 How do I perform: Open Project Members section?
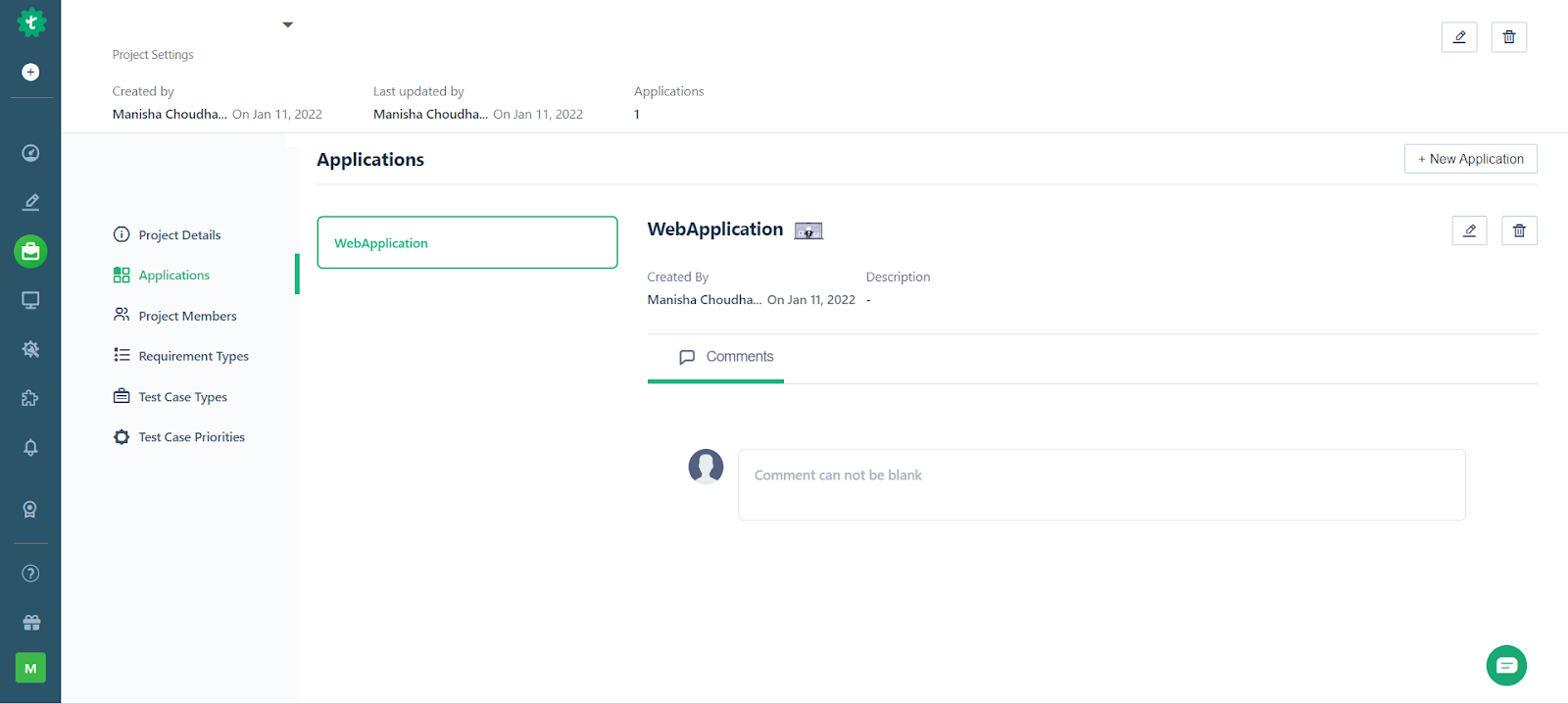tap(174, 316)
